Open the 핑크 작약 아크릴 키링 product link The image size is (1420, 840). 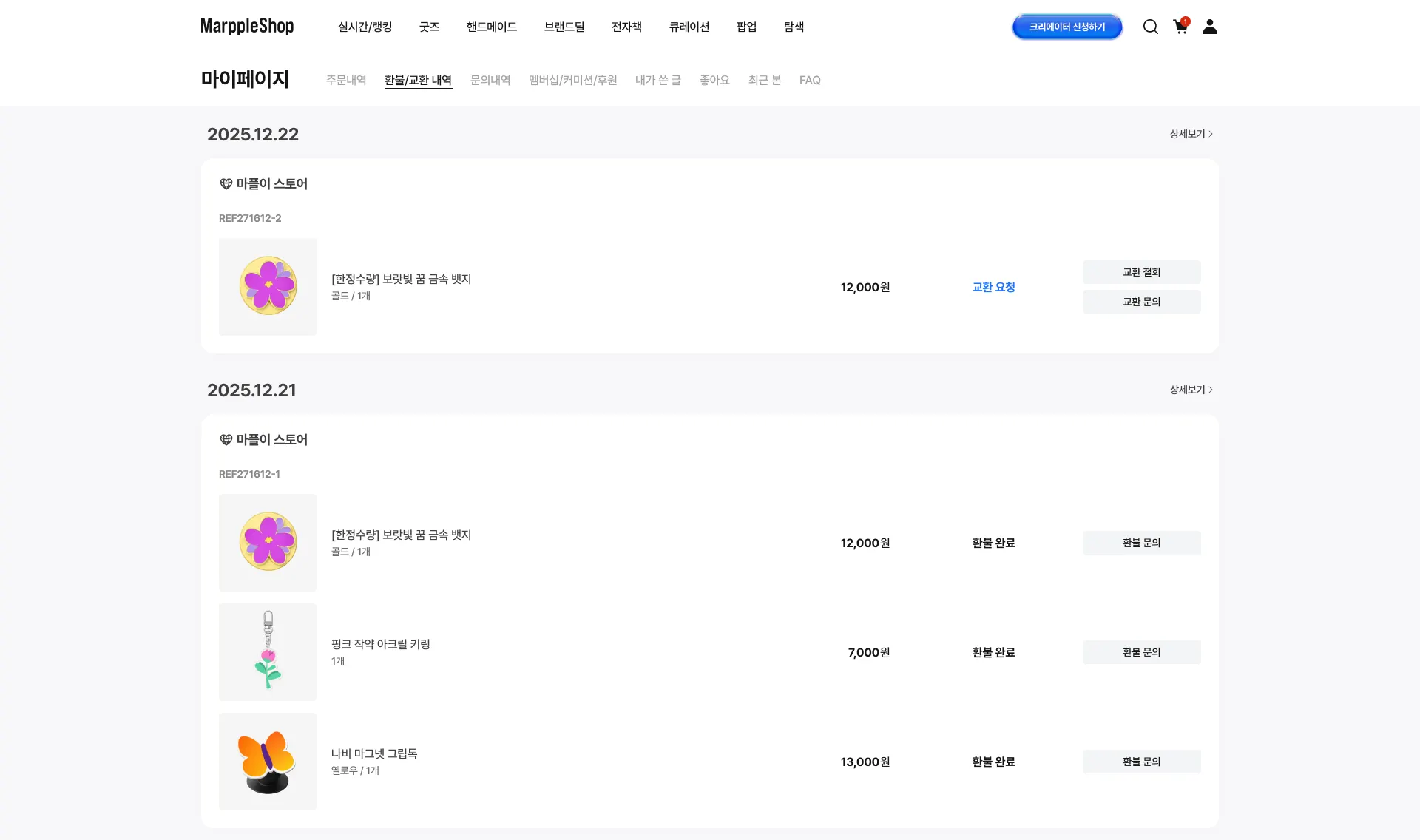(x=380, y=644)
